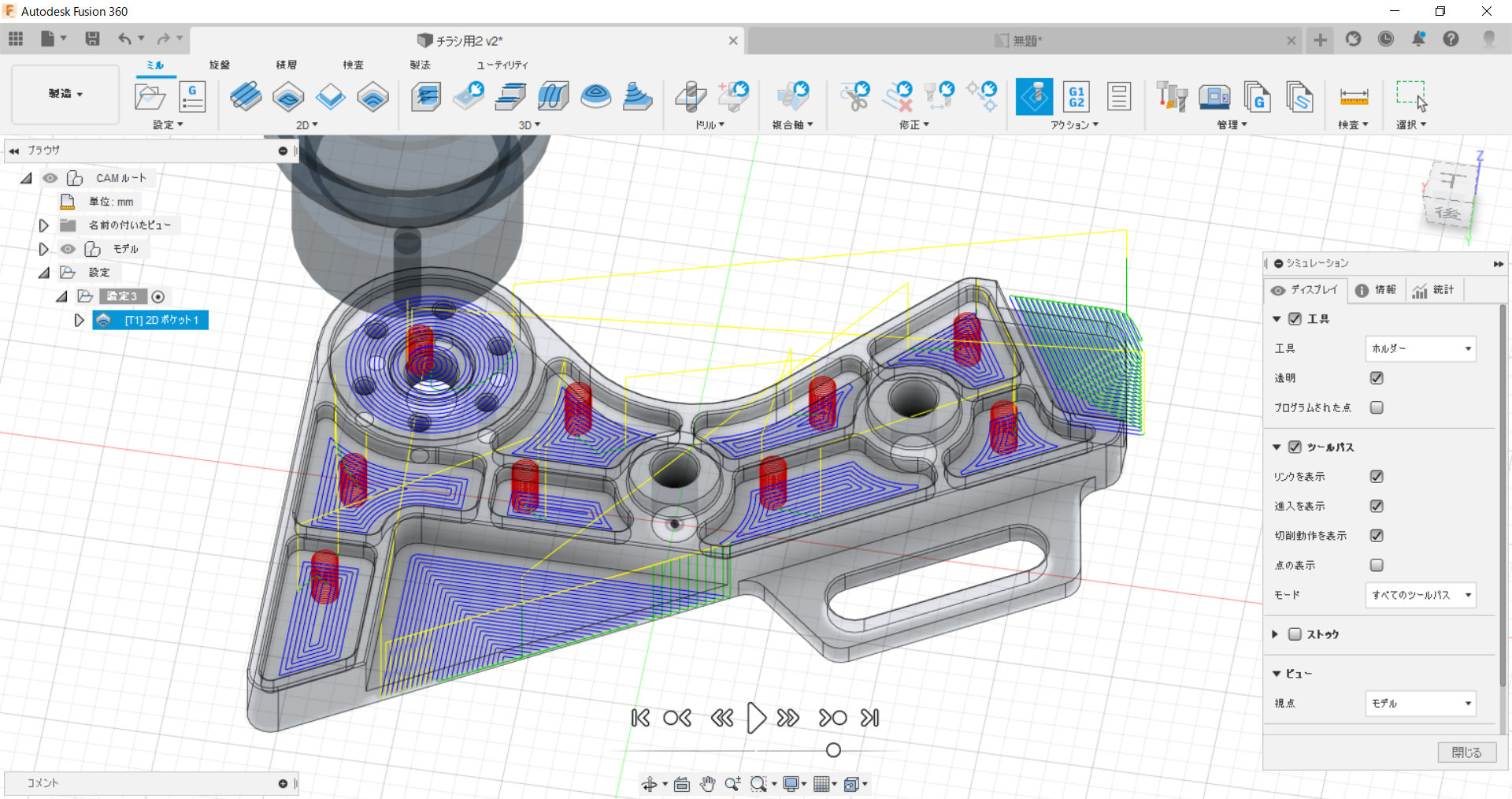Open the notifications bell icon

tap(1418, 39)
